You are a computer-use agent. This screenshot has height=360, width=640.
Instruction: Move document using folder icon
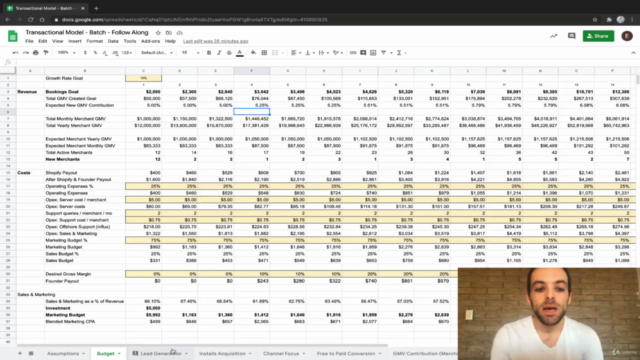pos(169,33)
